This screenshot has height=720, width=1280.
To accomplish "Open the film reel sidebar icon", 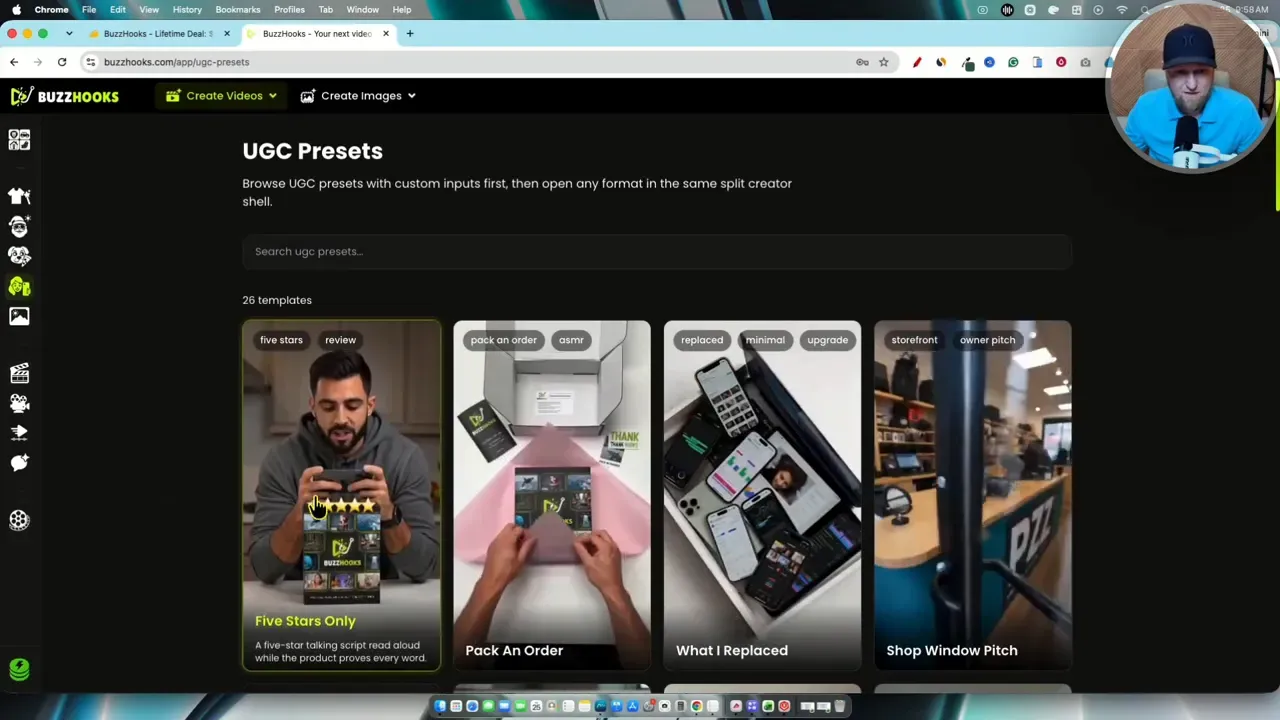I will click(19, 520).
